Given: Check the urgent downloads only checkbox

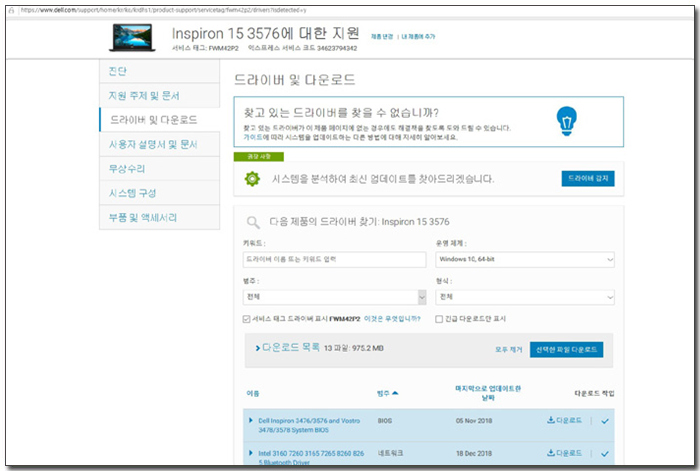Looking at the screenshot, I should tap(439, 319).
